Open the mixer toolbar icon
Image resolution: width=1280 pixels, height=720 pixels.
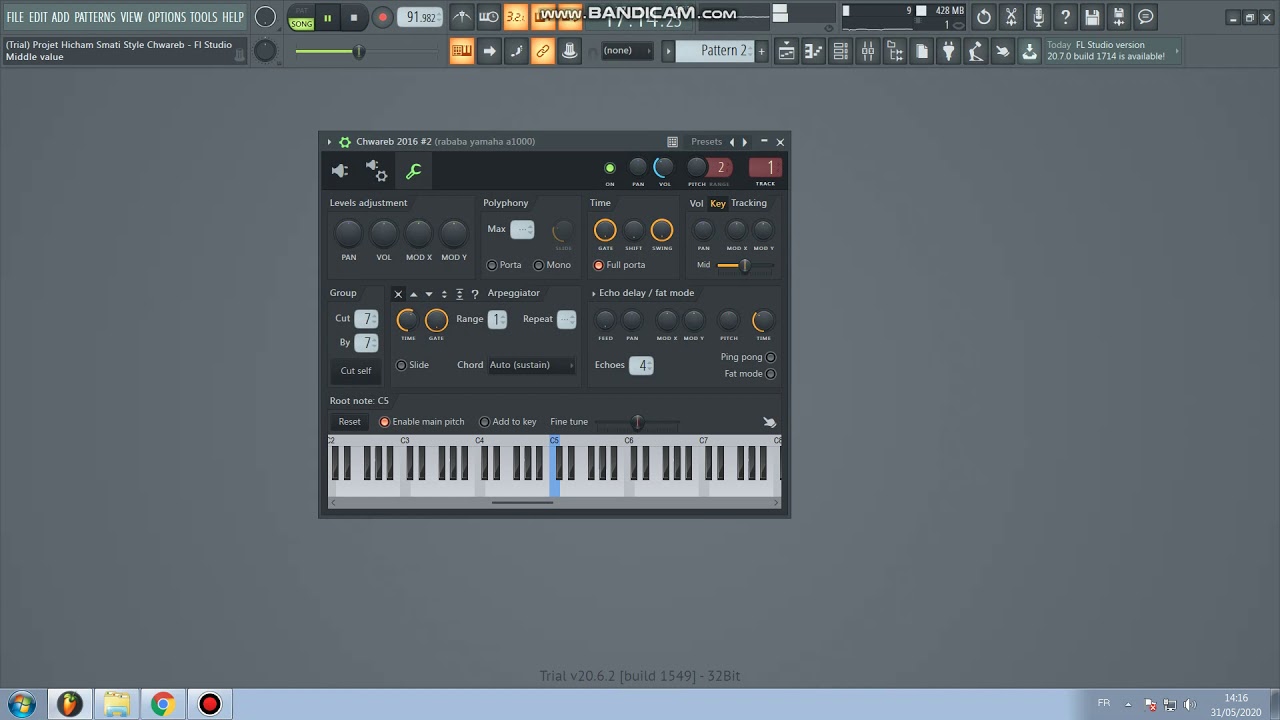pyautogui.click(x=868, y=52)
